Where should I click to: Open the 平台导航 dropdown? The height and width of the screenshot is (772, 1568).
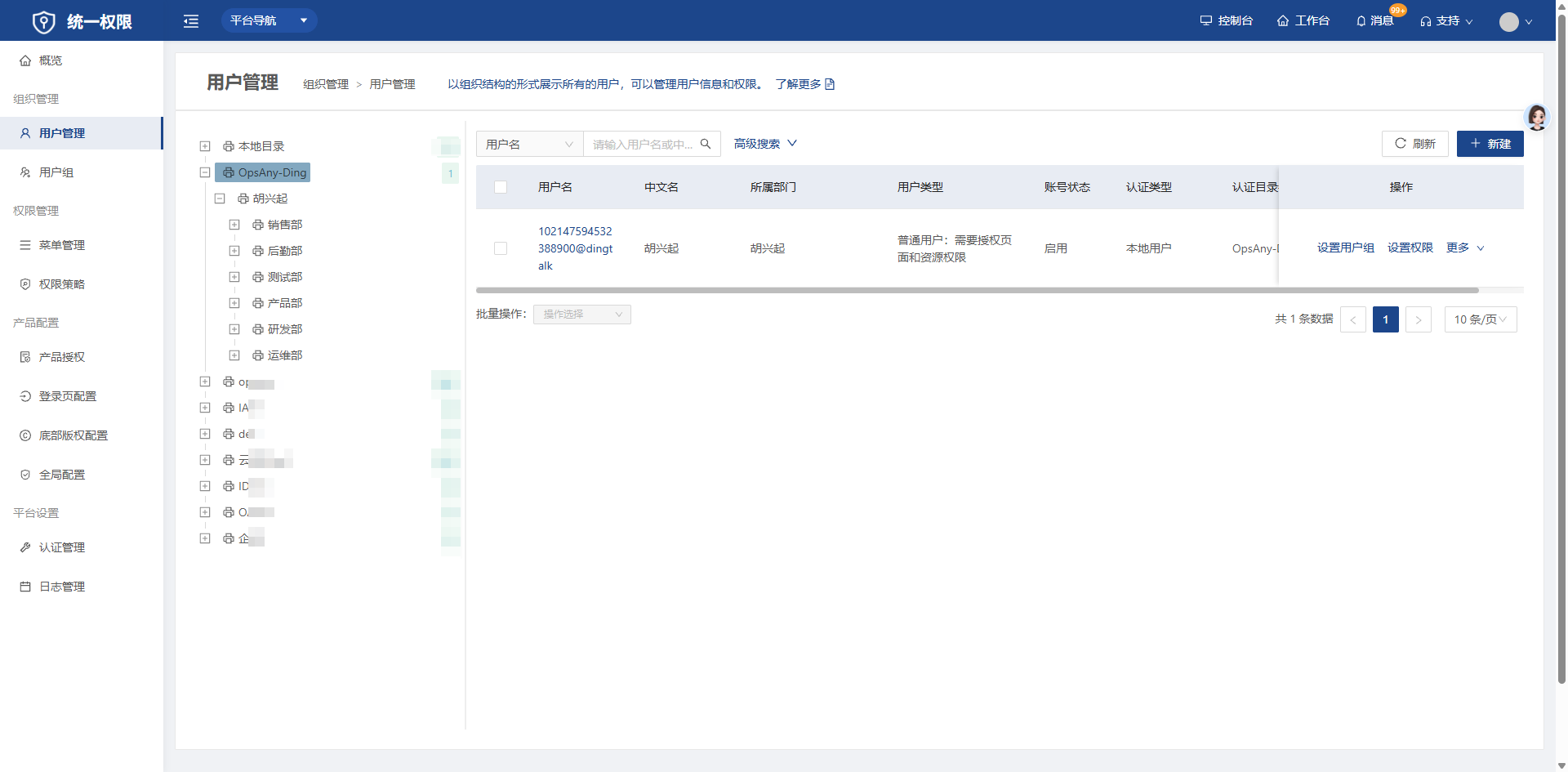tap(269, 20)
